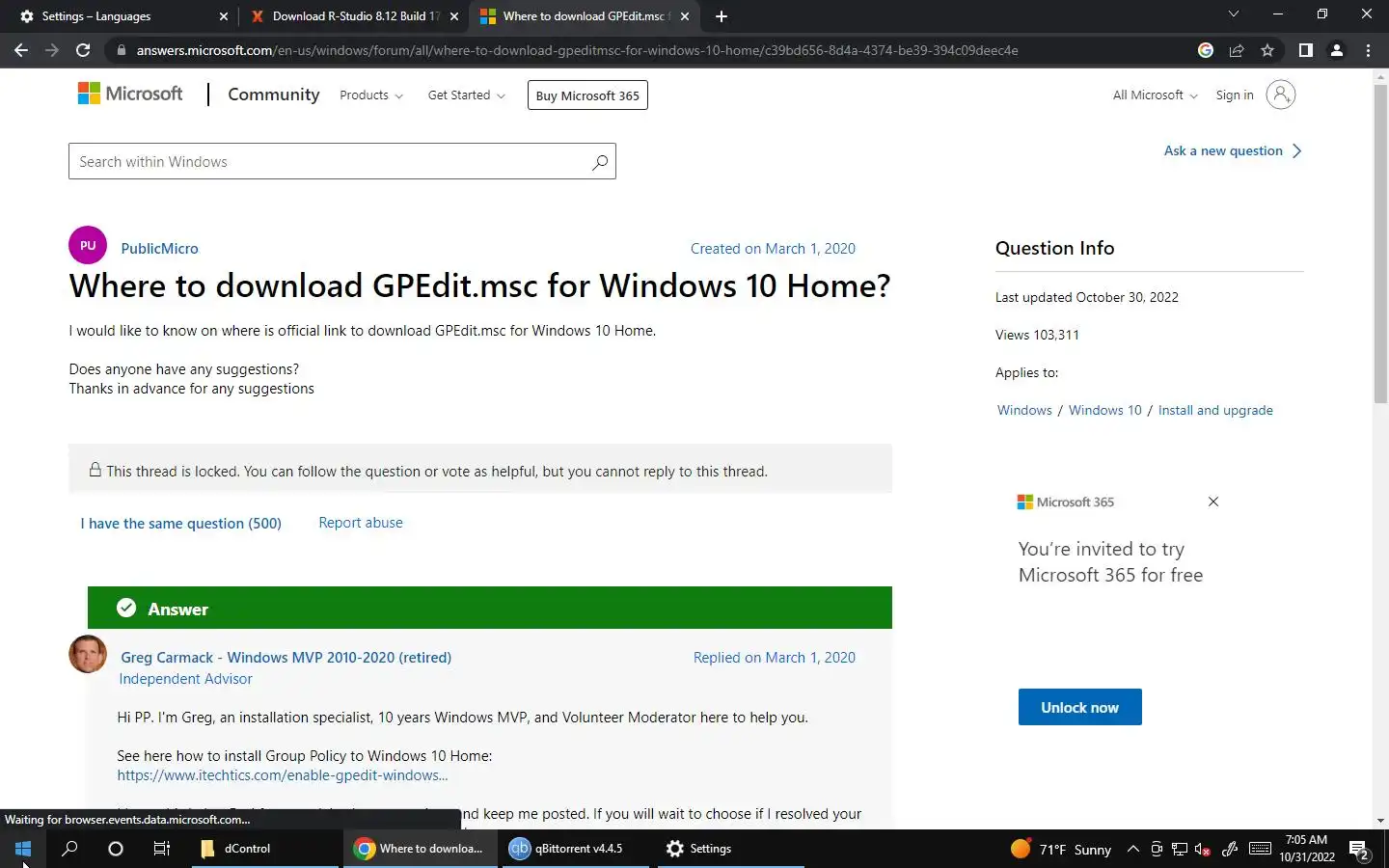Report abuse on the question
The image size is (1389, 868).
coord(361,523)
